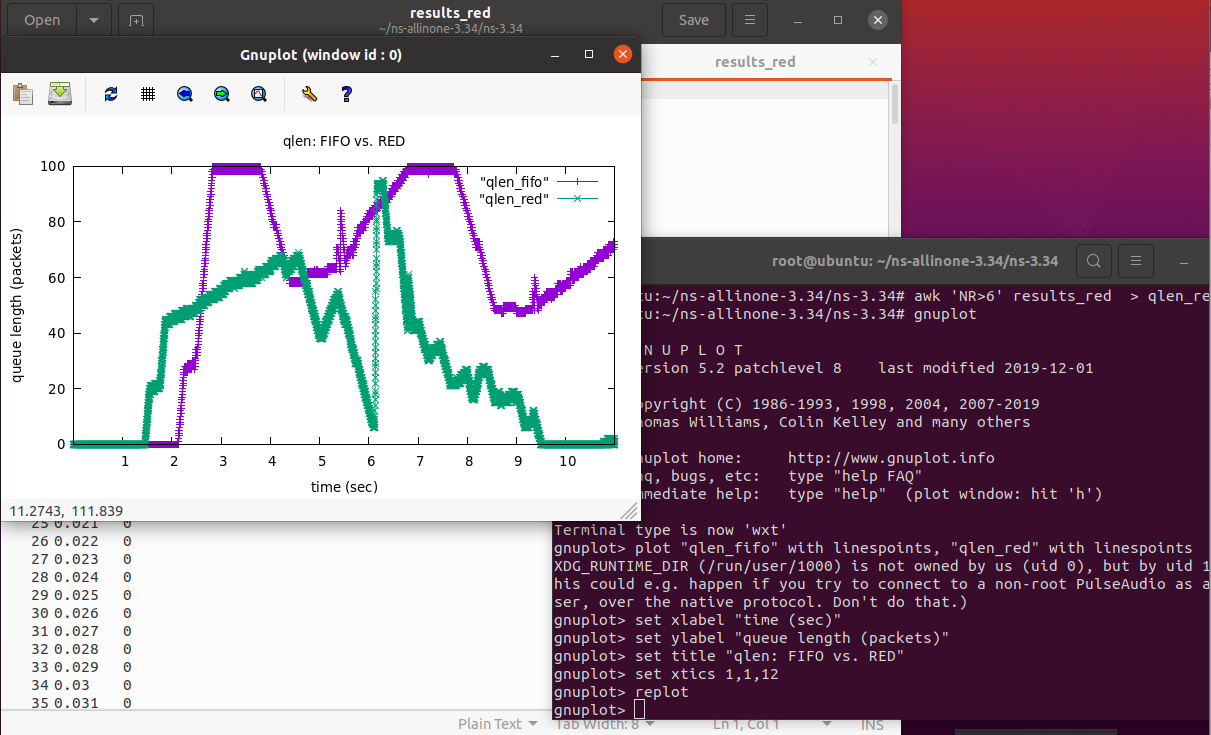Image resolution: width=1211 pixels, height=735 pixels.
Task: Open the text editor hamburger menu
Action: coord(750,20)
